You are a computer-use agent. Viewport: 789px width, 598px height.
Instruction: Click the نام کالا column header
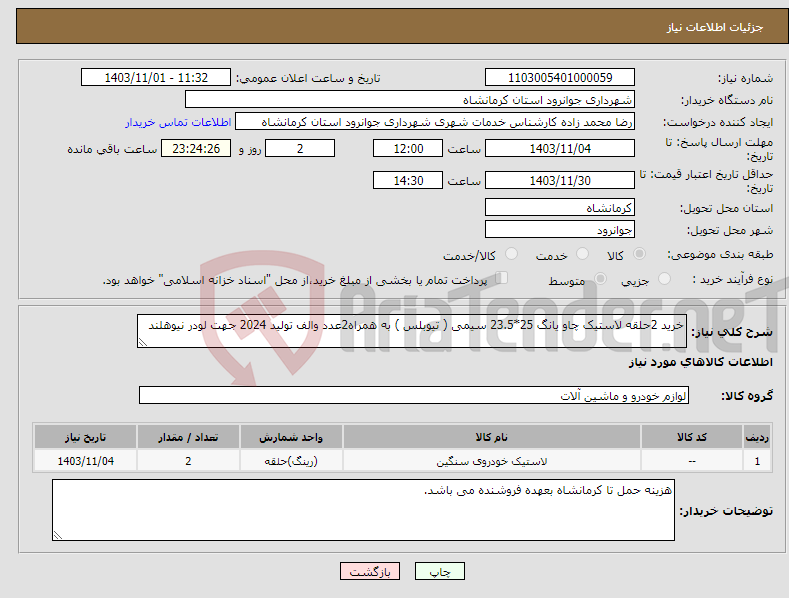click(492, 437)
